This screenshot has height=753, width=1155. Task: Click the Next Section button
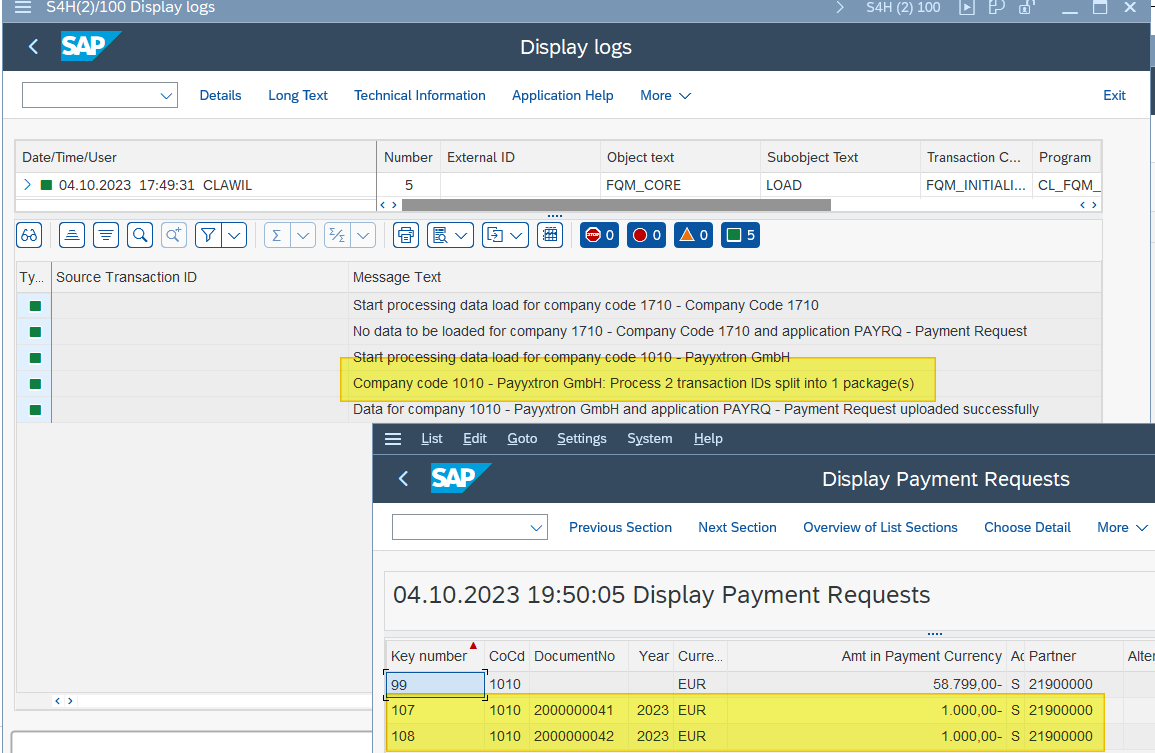(737, 527)
